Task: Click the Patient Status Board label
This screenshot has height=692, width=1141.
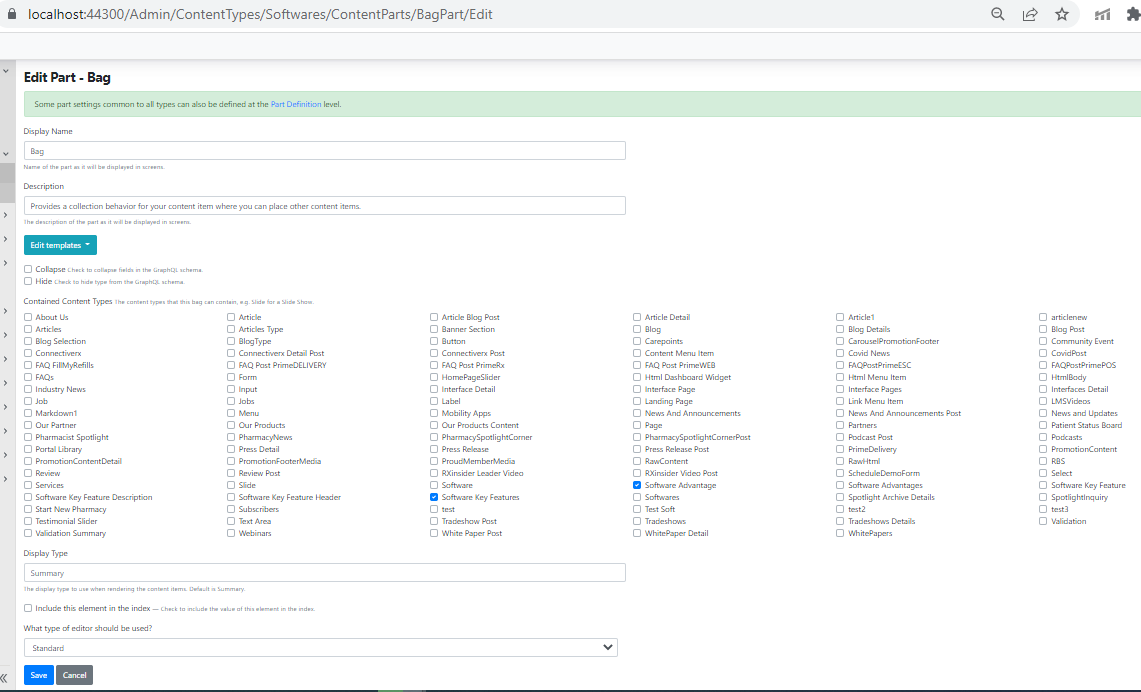Action: [x=1086, y=425]
